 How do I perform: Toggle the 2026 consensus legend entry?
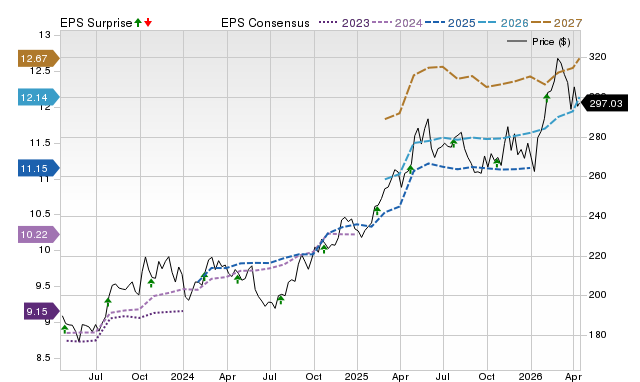click(x=503, y=23)
